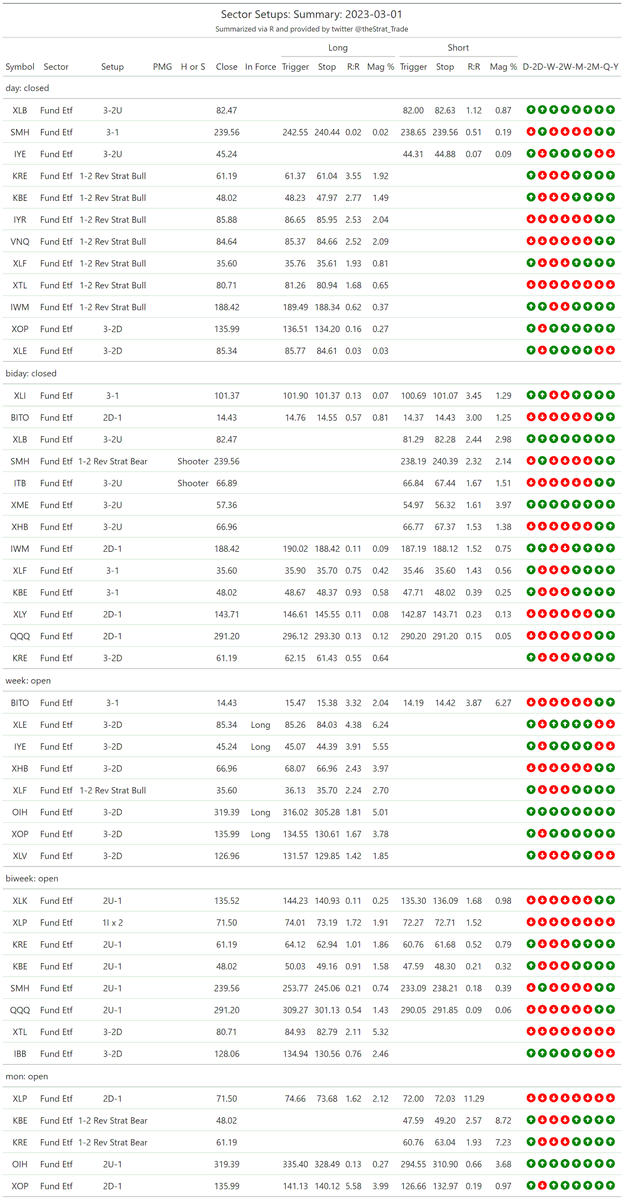Screen dimensions: 624x1200
Task: Click the yearly (Y) arrow for IYE under day: closed
Action: (612, 154)
